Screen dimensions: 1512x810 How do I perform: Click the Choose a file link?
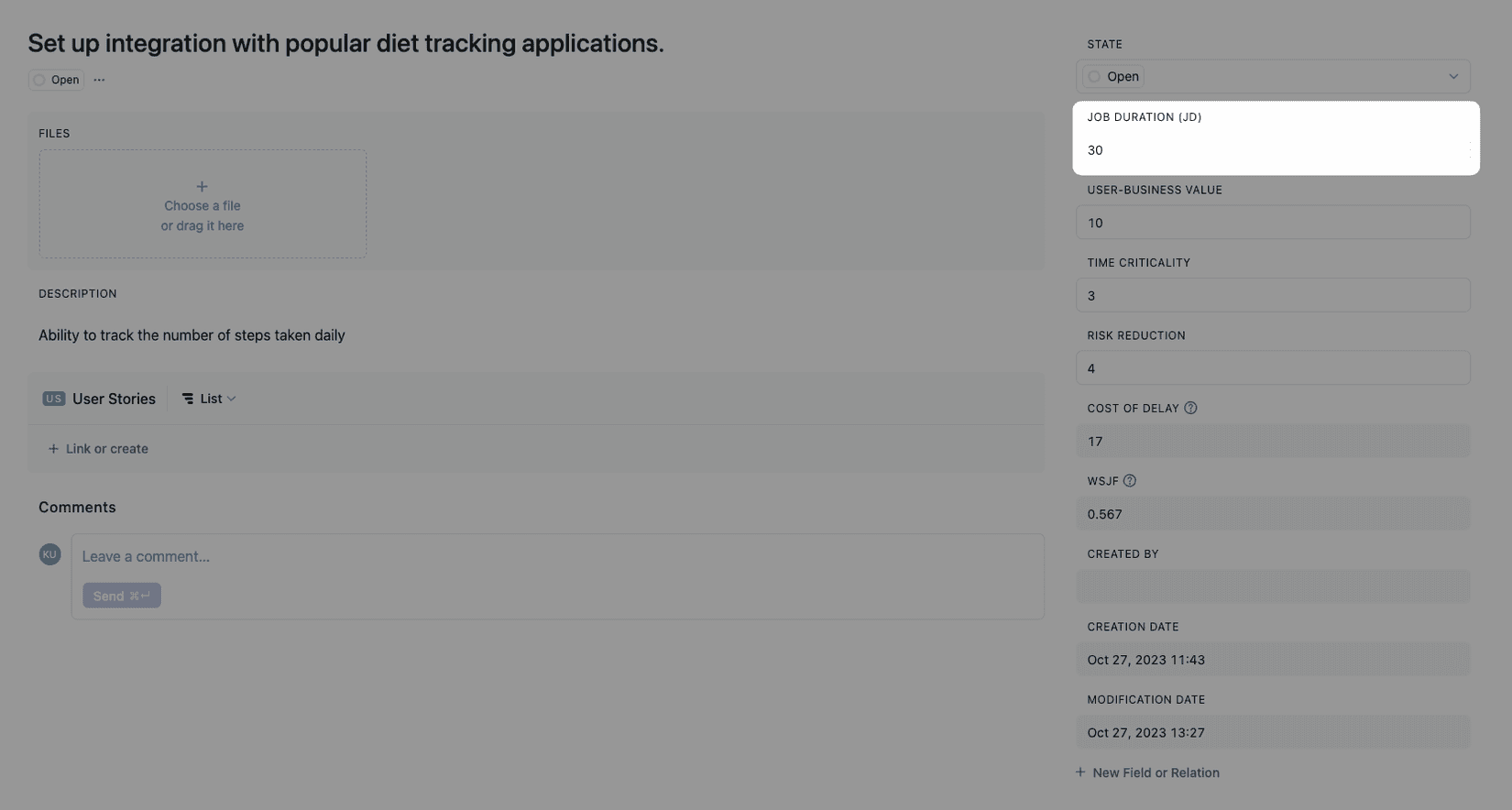pos(202,205)
